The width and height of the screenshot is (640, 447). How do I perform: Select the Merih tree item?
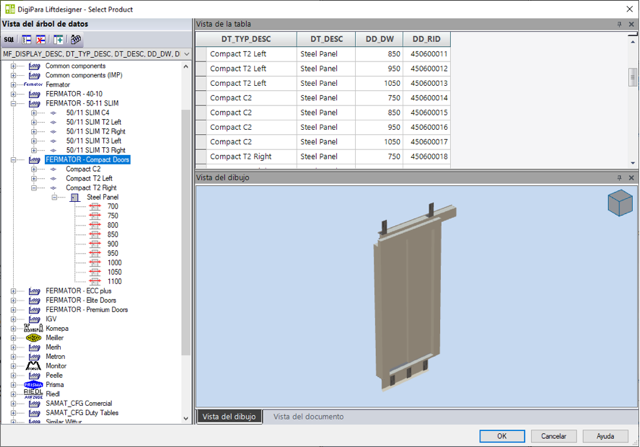(53, 347)
